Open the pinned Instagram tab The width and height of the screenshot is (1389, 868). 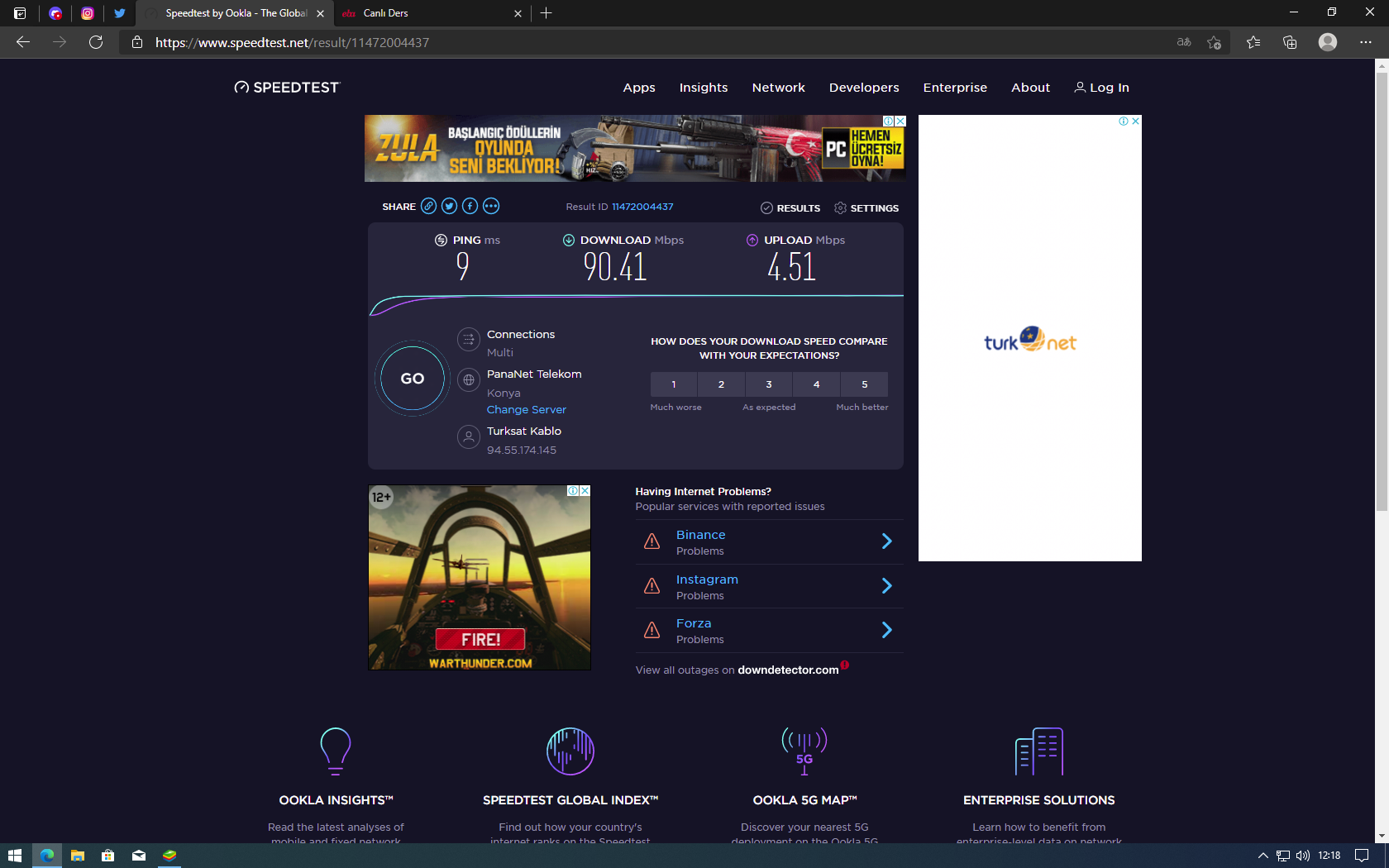point(88,13)
